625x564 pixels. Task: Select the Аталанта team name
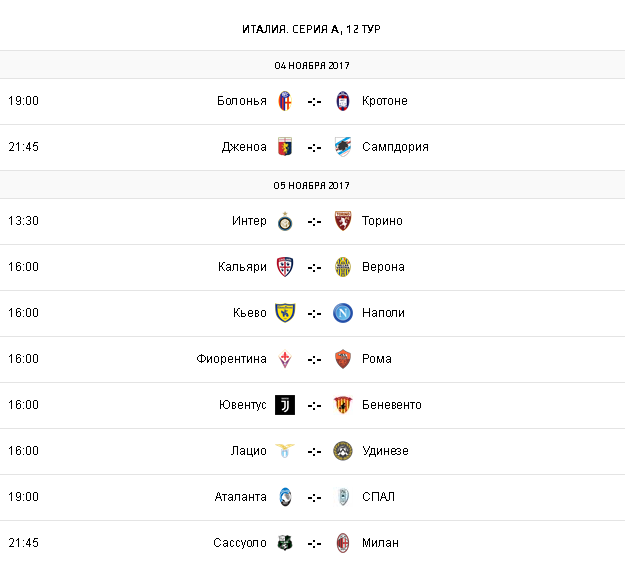(x=240, y=497)
